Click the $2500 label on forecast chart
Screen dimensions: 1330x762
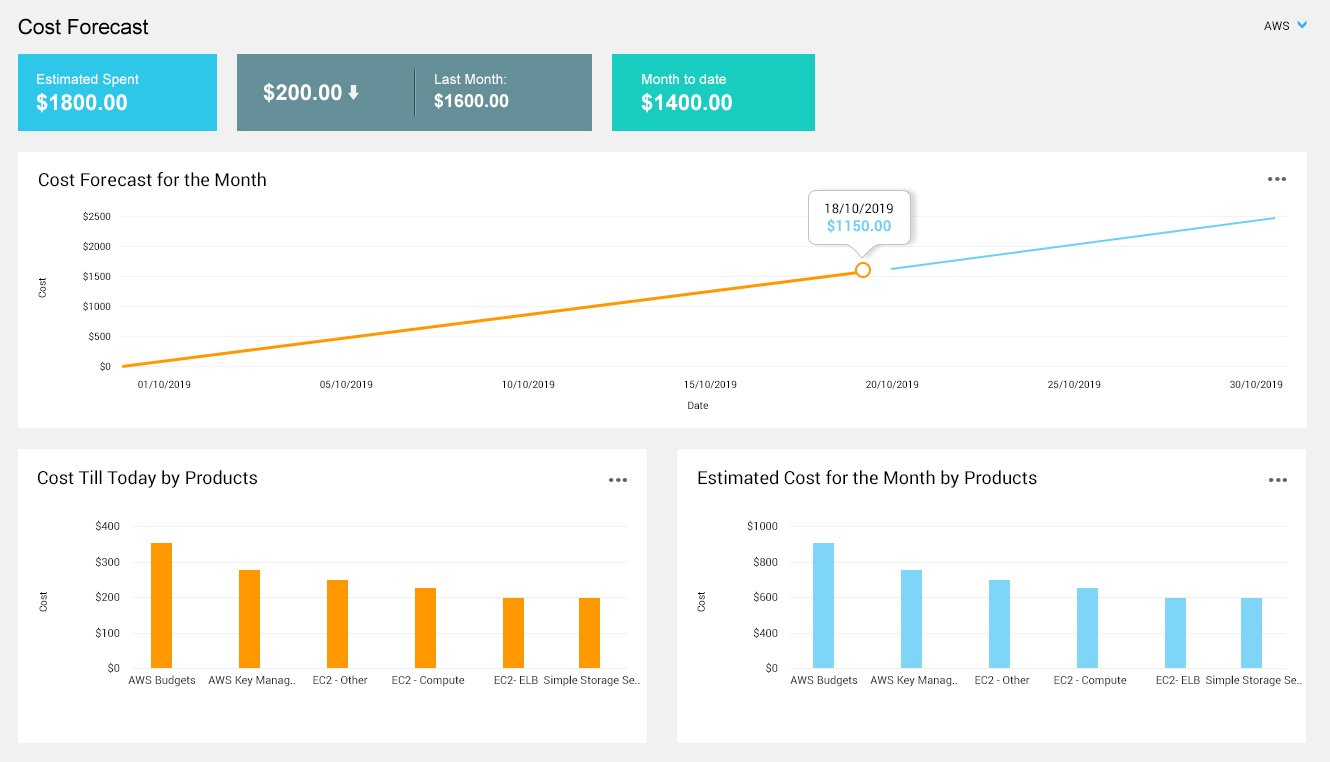[97, 216]
